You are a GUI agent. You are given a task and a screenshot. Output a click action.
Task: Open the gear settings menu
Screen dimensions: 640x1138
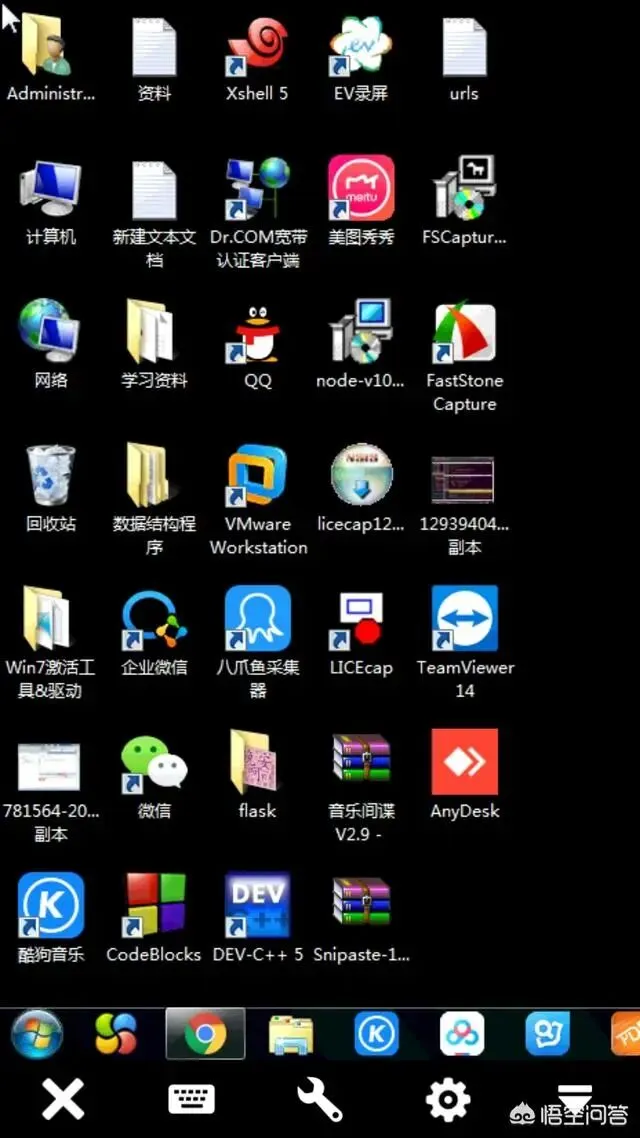448,1099
